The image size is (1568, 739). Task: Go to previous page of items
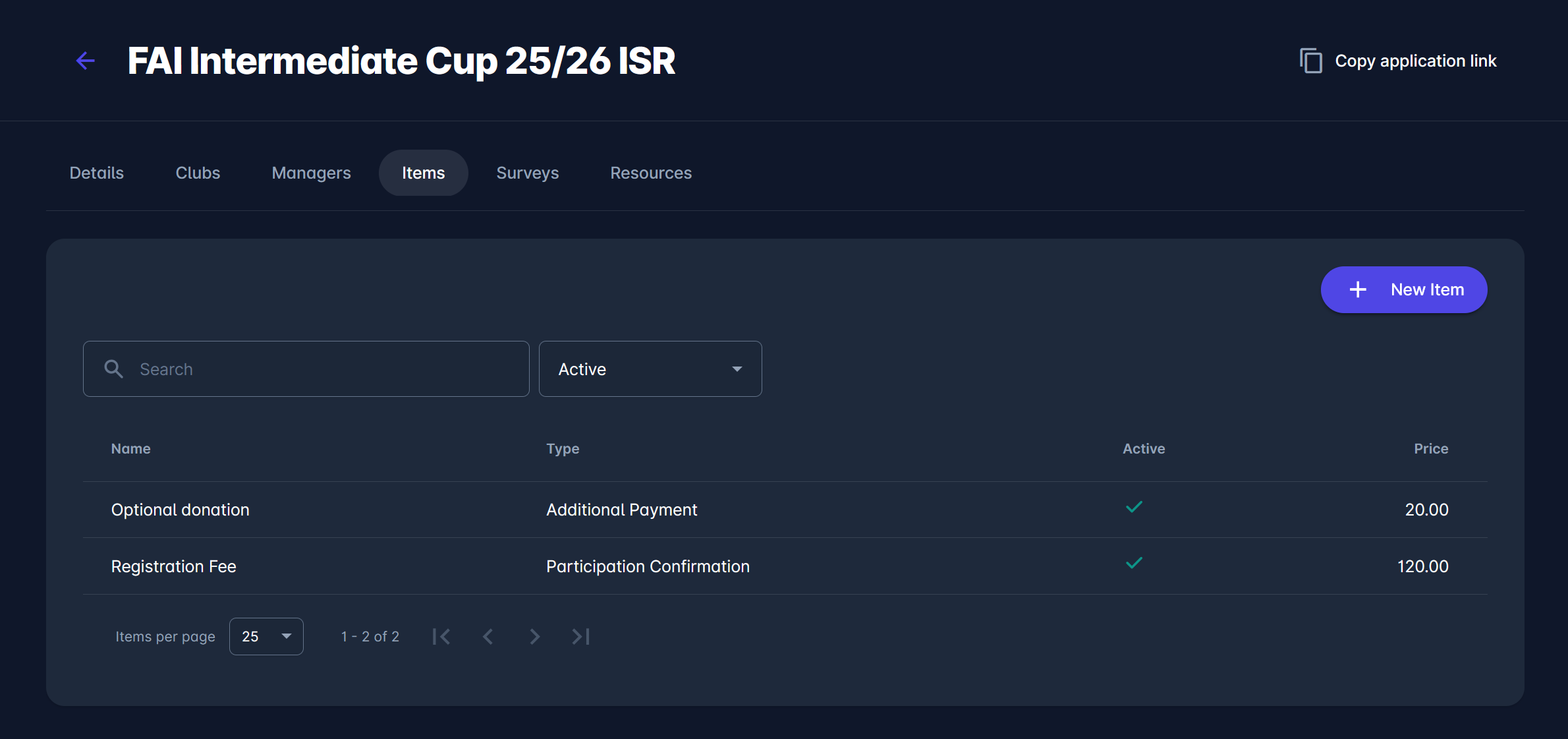488,636
